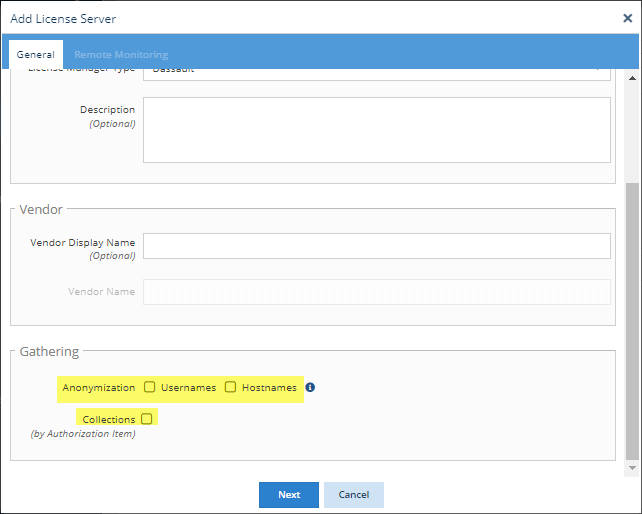The image size is (642, 514).
Task: Enable Hostnames anonymization checkbox
Action: (231, 387)
